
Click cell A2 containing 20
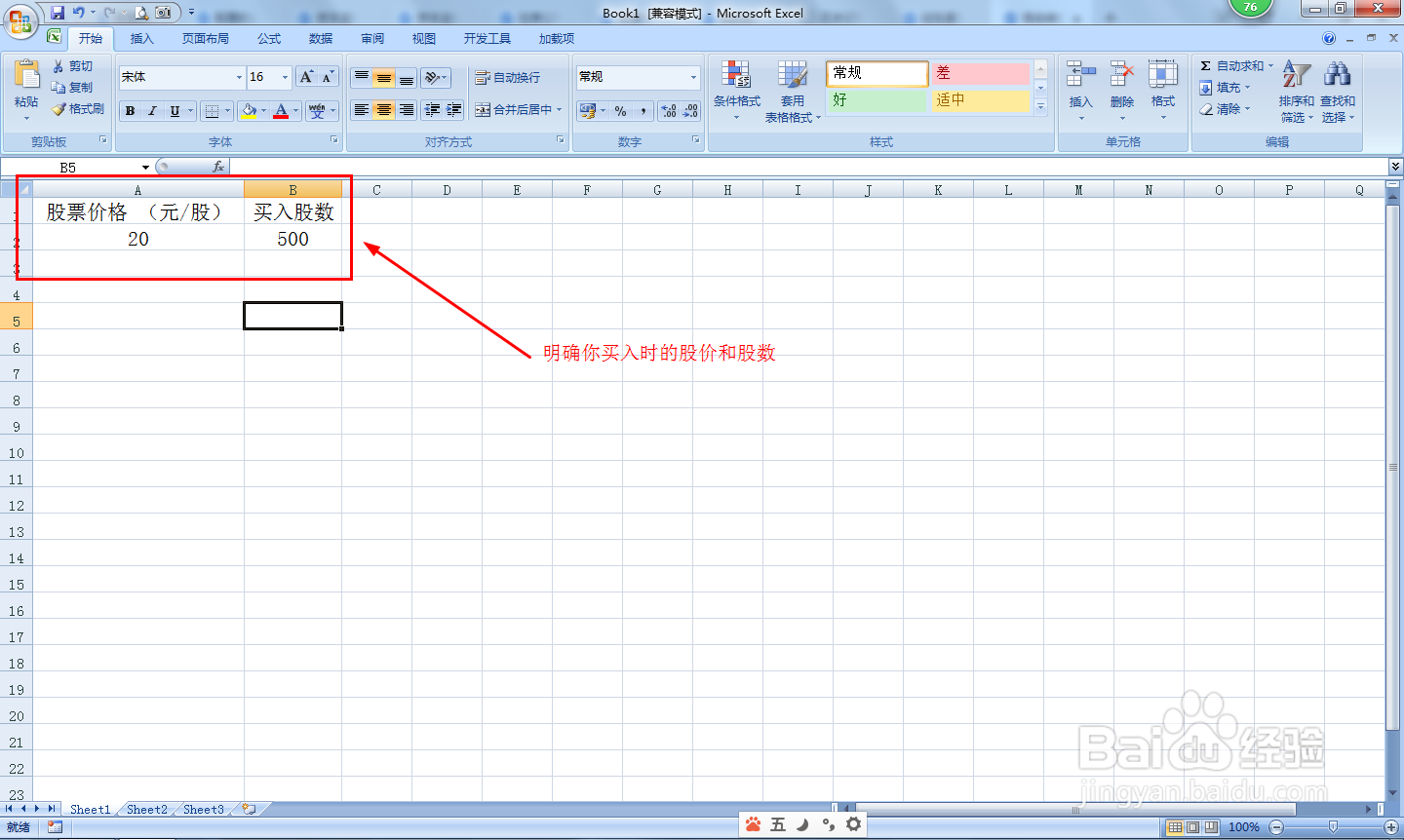138,239
